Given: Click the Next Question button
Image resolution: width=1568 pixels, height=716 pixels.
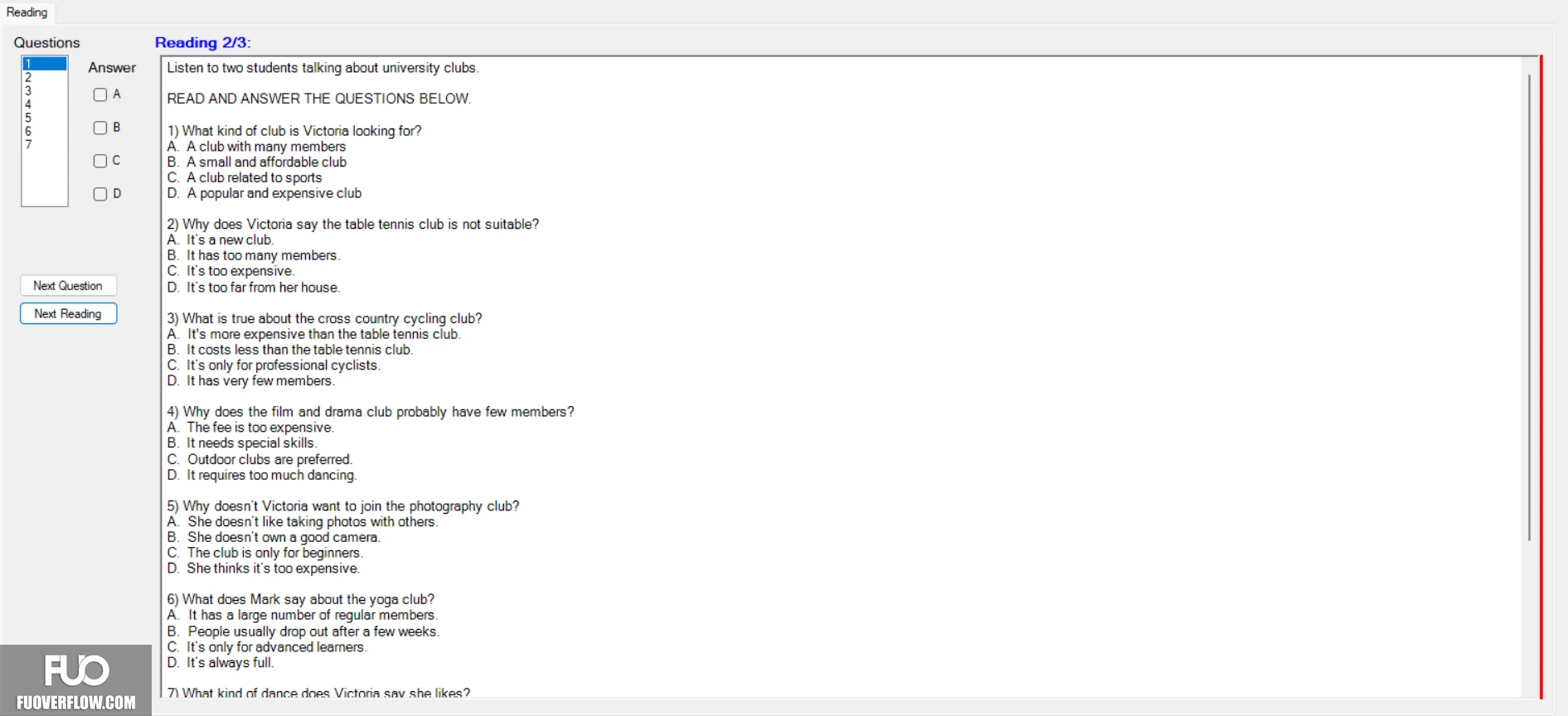Looking at the screenshot, I should point(68,286).
